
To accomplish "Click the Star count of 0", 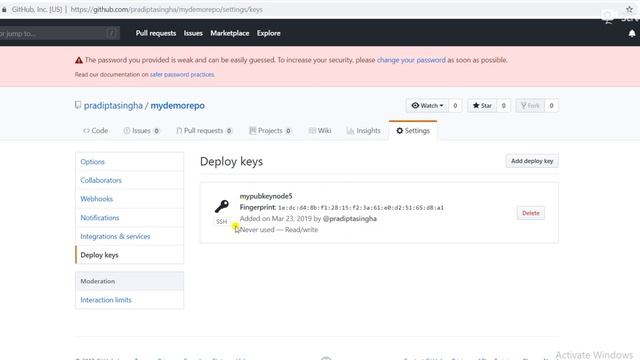I will (503, 106).
